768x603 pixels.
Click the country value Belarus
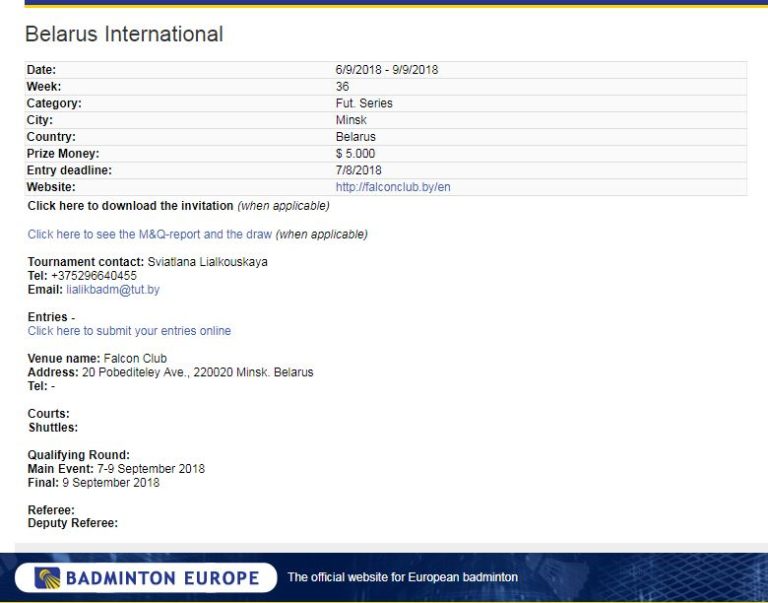356,137
